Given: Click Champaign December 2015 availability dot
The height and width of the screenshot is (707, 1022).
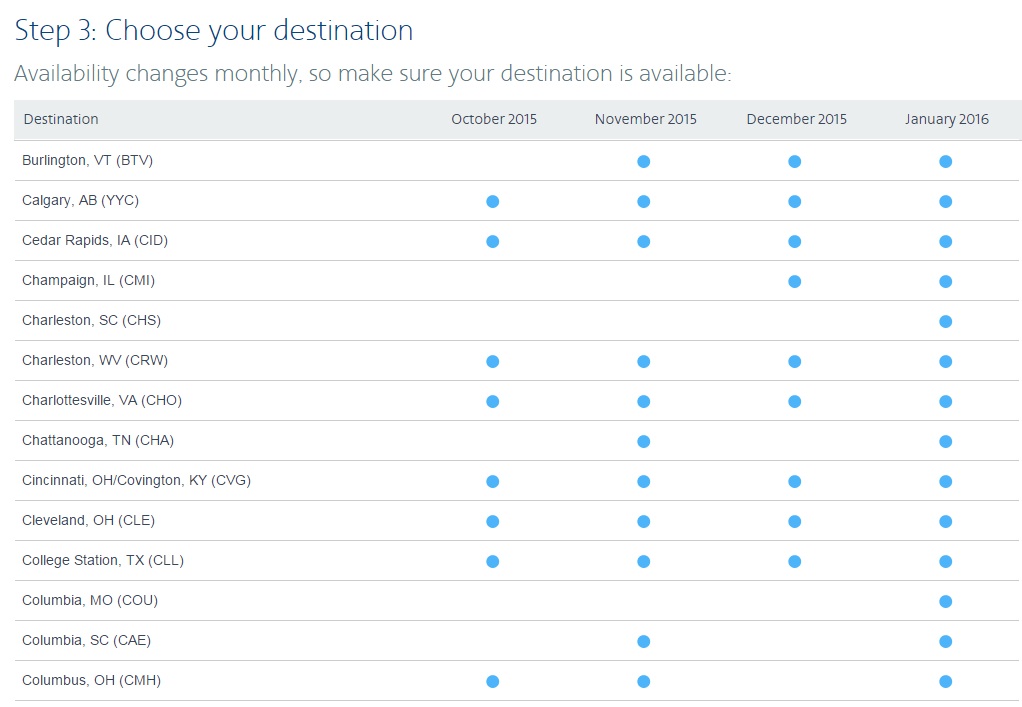Looking at the screenshot, I should coord(794,281).
